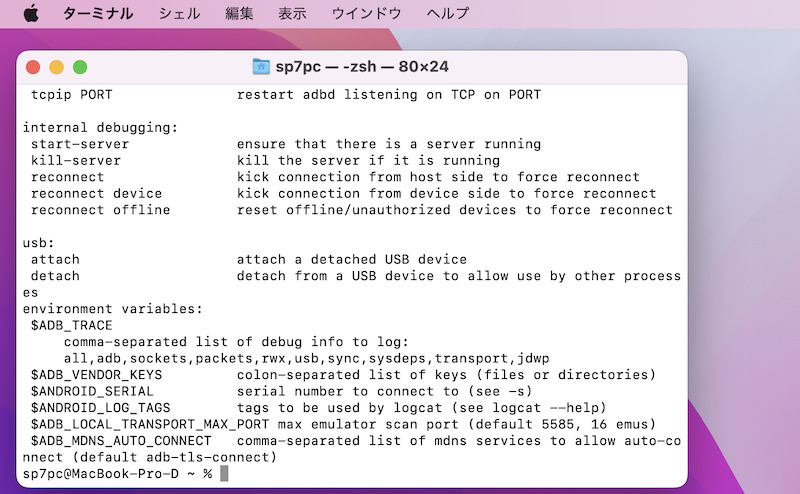Click the "reconnect offline" command text
The height and width of the screenshot is (494, 800).
pyautogui.click(x=100, y=210)
